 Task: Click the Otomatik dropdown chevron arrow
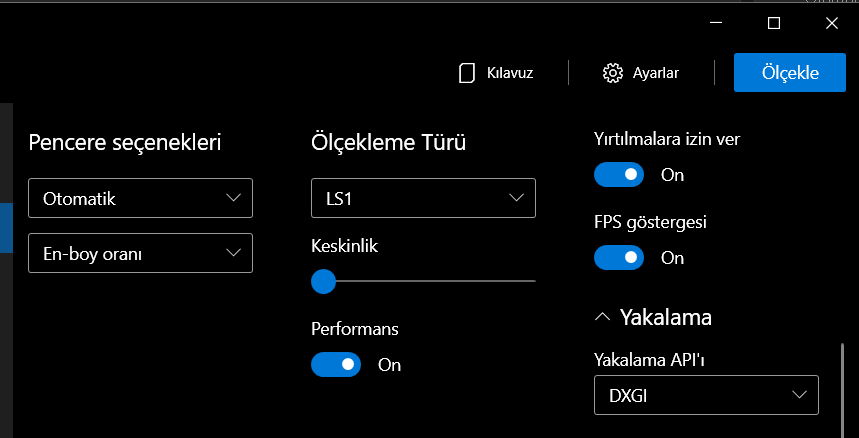click(234, 198)
